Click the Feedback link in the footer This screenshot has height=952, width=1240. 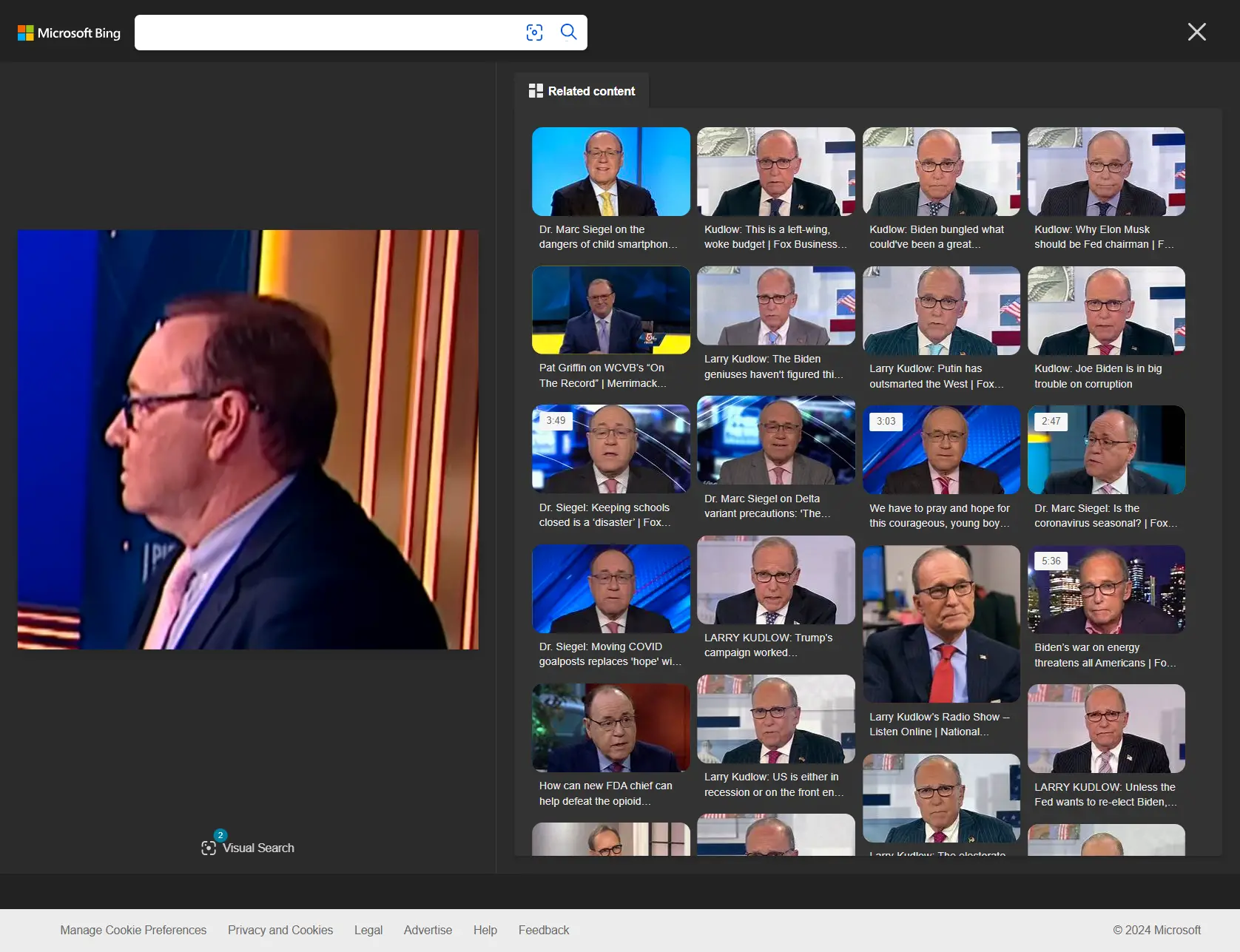coord(544,930)
